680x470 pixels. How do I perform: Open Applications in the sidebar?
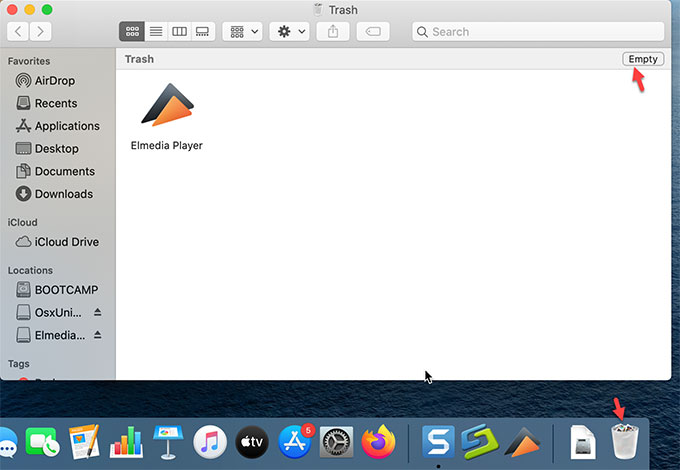66,126
